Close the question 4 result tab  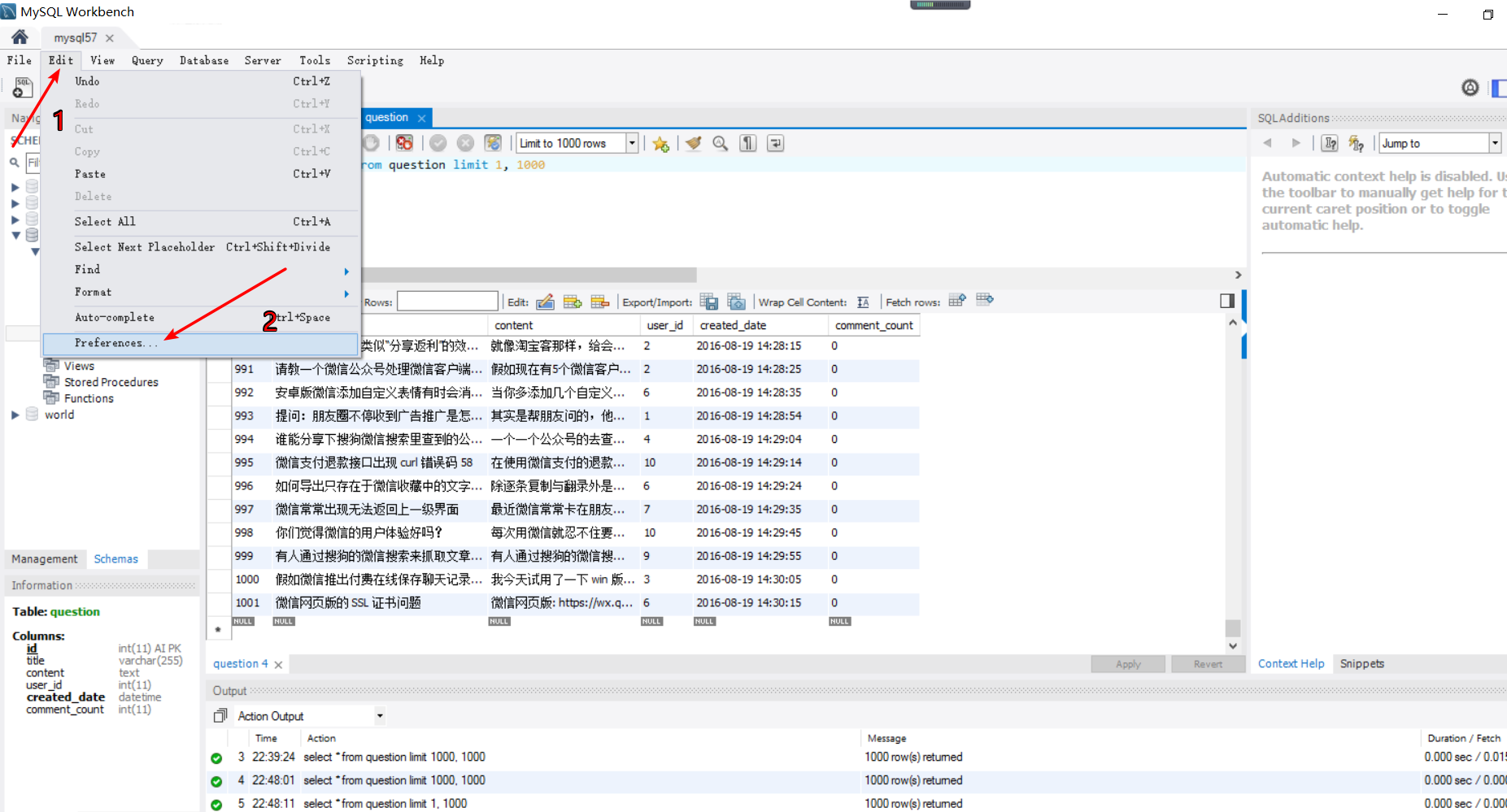coord(278,665)
